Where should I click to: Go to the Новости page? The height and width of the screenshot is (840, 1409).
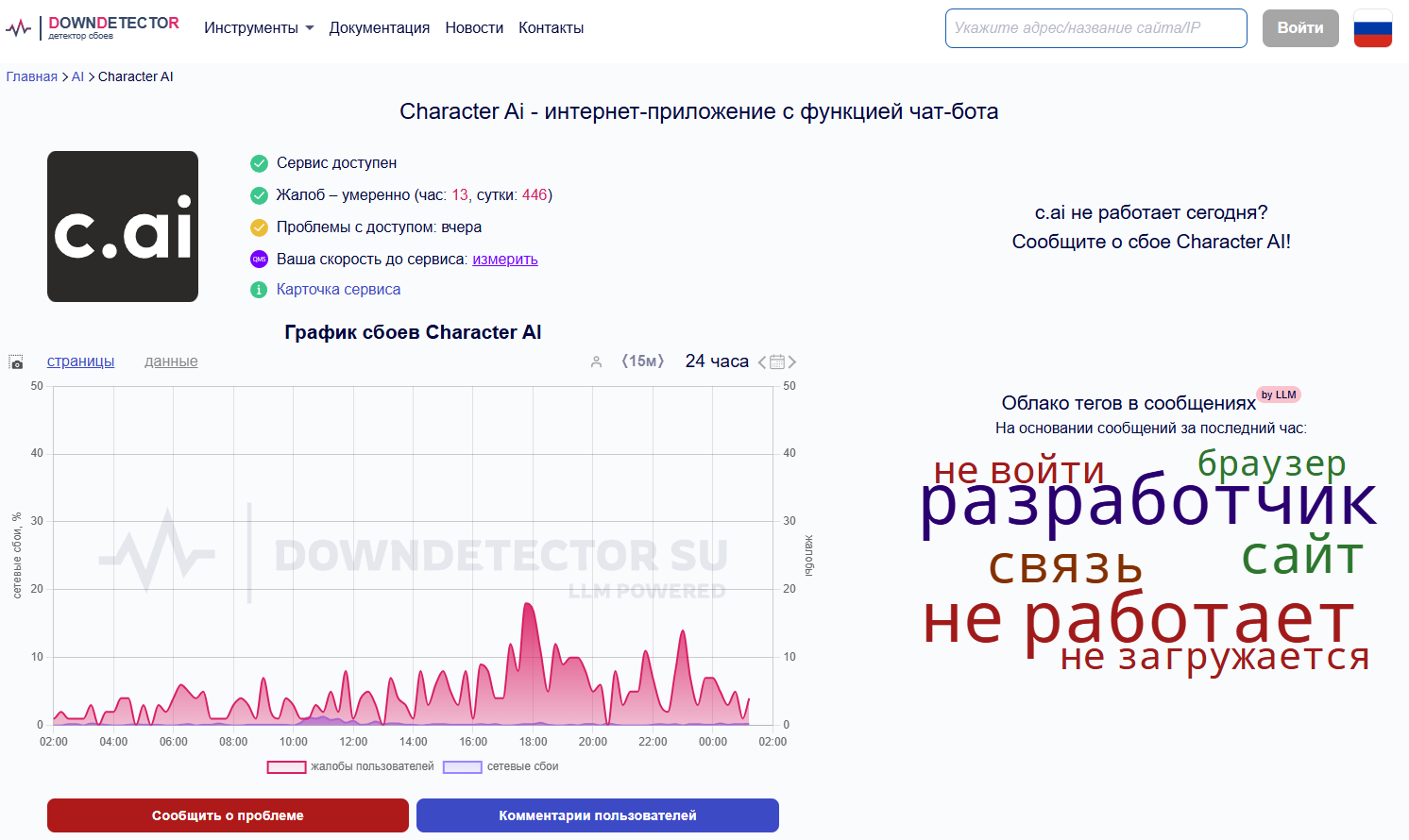click(x=474, y=28)
